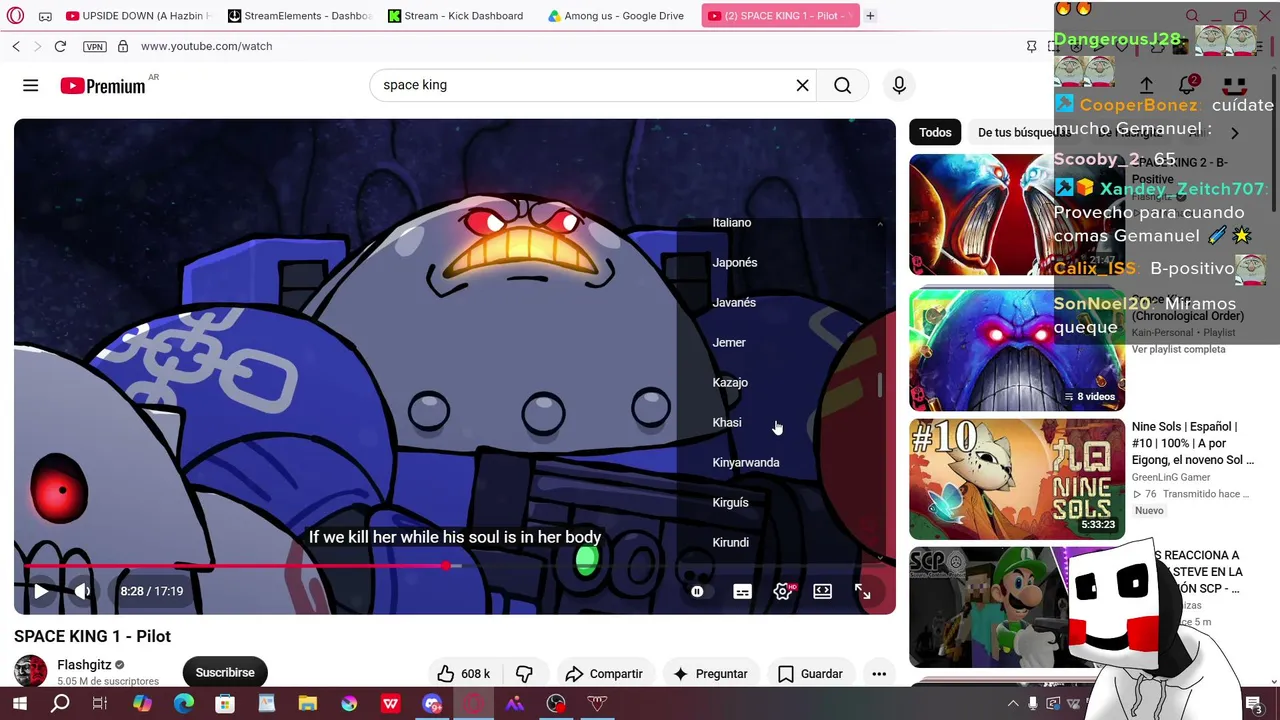Select the Todos filter chip

pyautogui.click(x=935, y=132)
